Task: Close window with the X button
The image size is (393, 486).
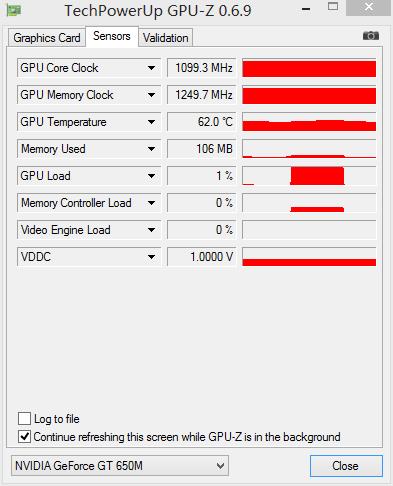Action: click(x=368, y=7)
